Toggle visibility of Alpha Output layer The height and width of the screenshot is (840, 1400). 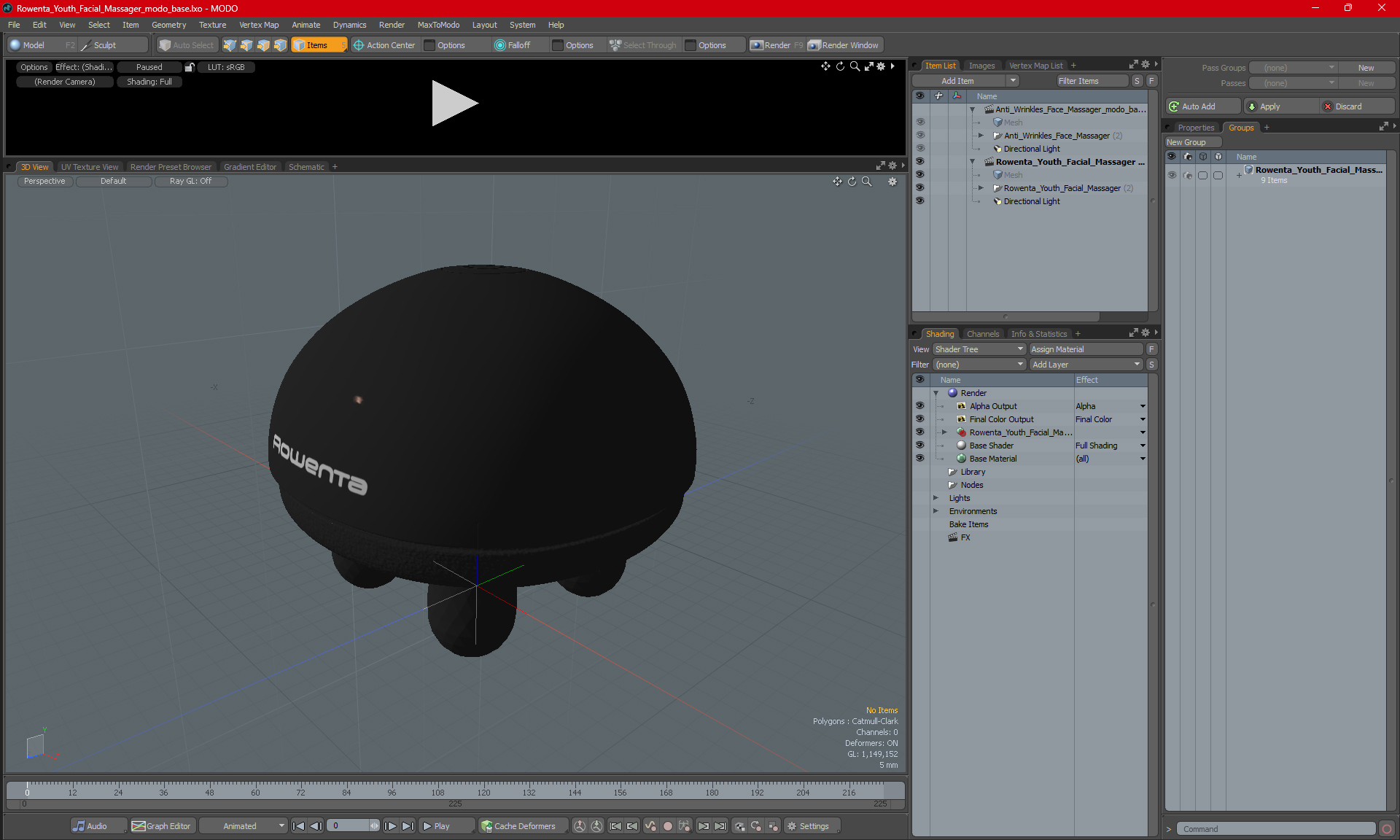(919, 406)
